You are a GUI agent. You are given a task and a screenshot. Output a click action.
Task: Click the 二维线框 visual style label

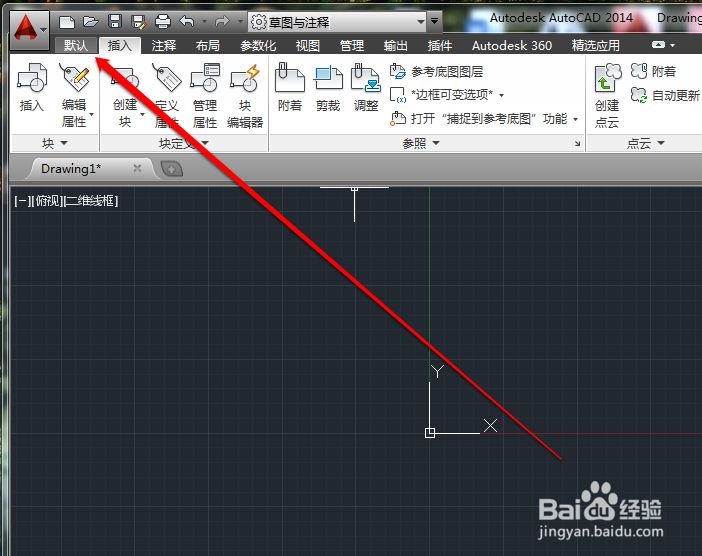tap(91, 201)
